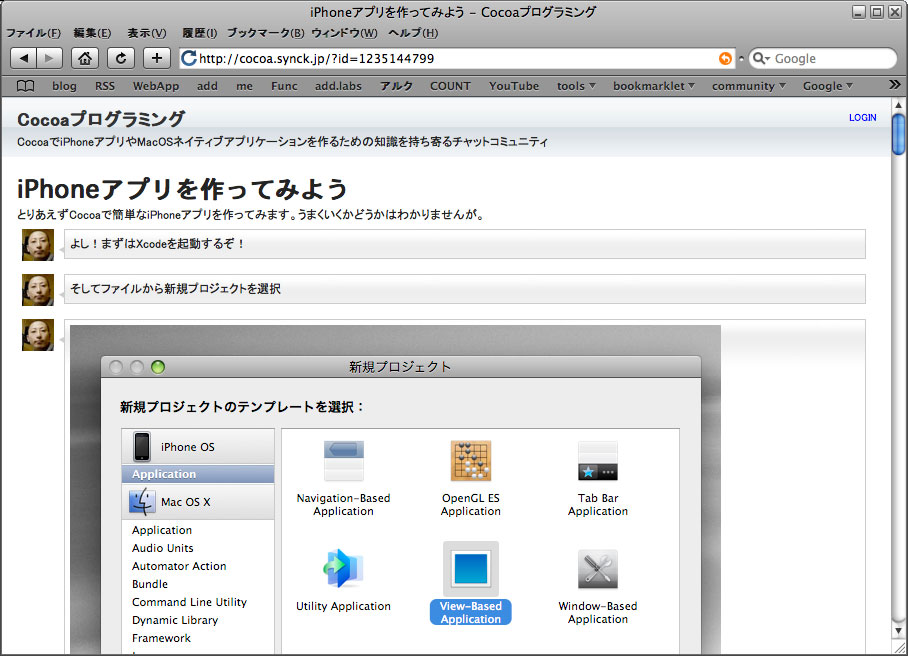This screenshot has width=908, height=656.
Task: Select the View-Based Application template icon
Action: coord(471,569)
